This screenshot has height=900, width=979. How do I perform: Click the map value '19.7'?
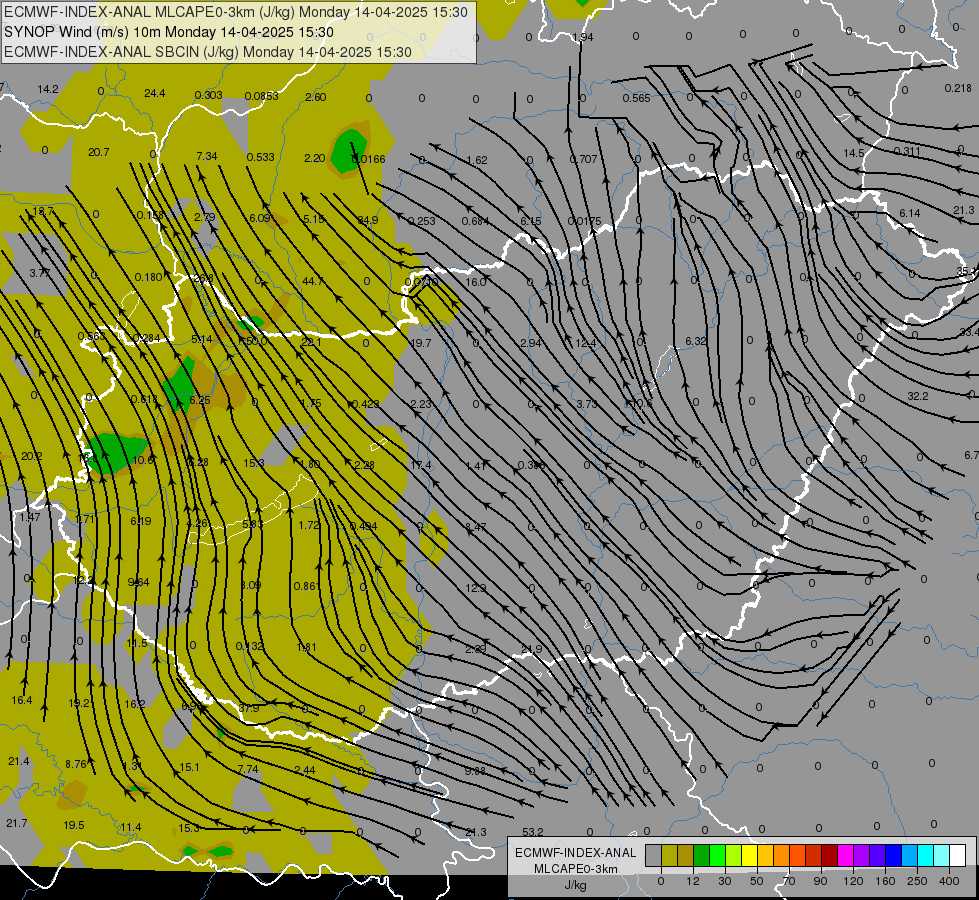click(421, 343)
